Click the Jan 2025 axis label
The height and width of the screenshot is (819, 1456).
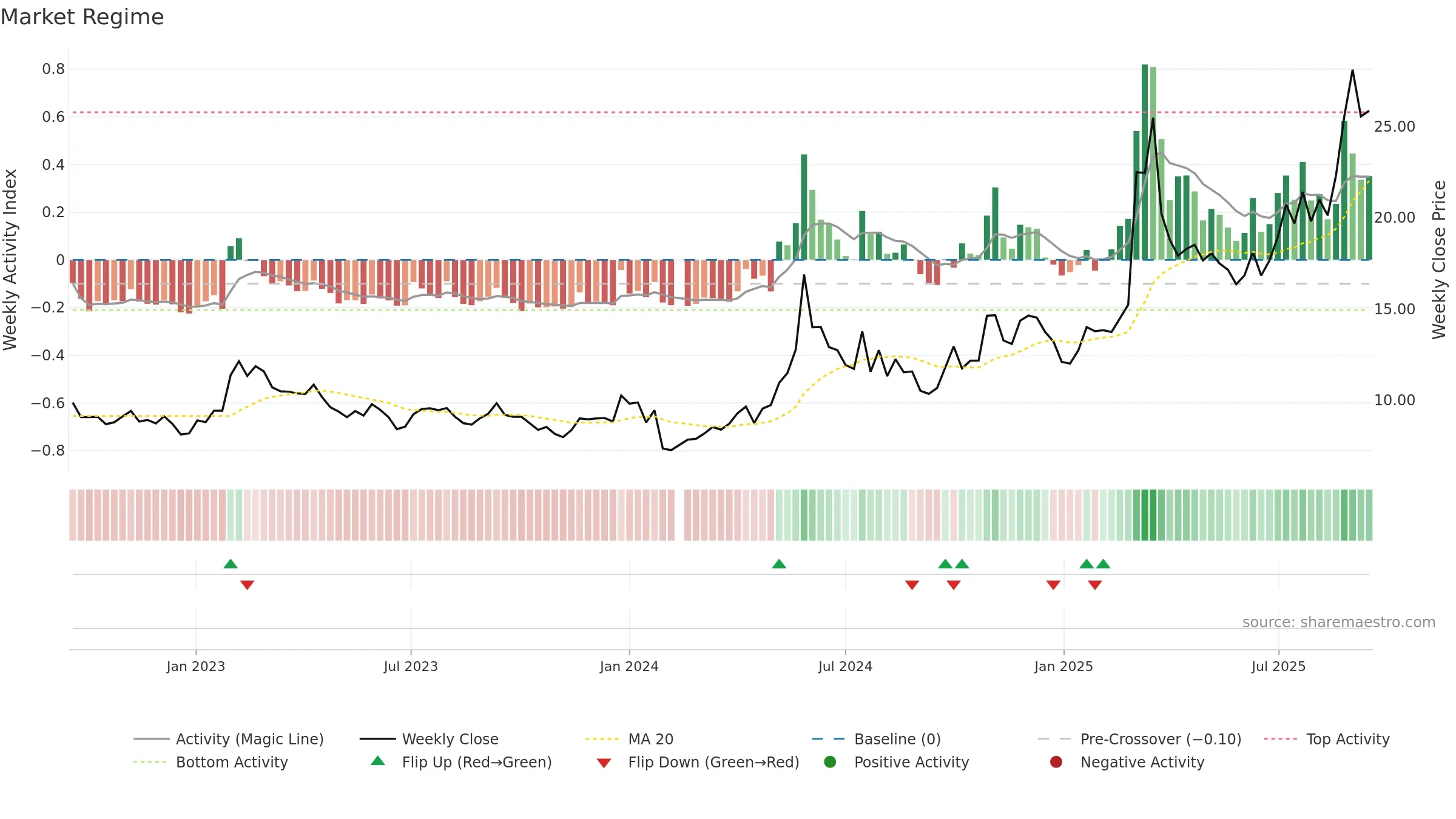click(1063, 666)
